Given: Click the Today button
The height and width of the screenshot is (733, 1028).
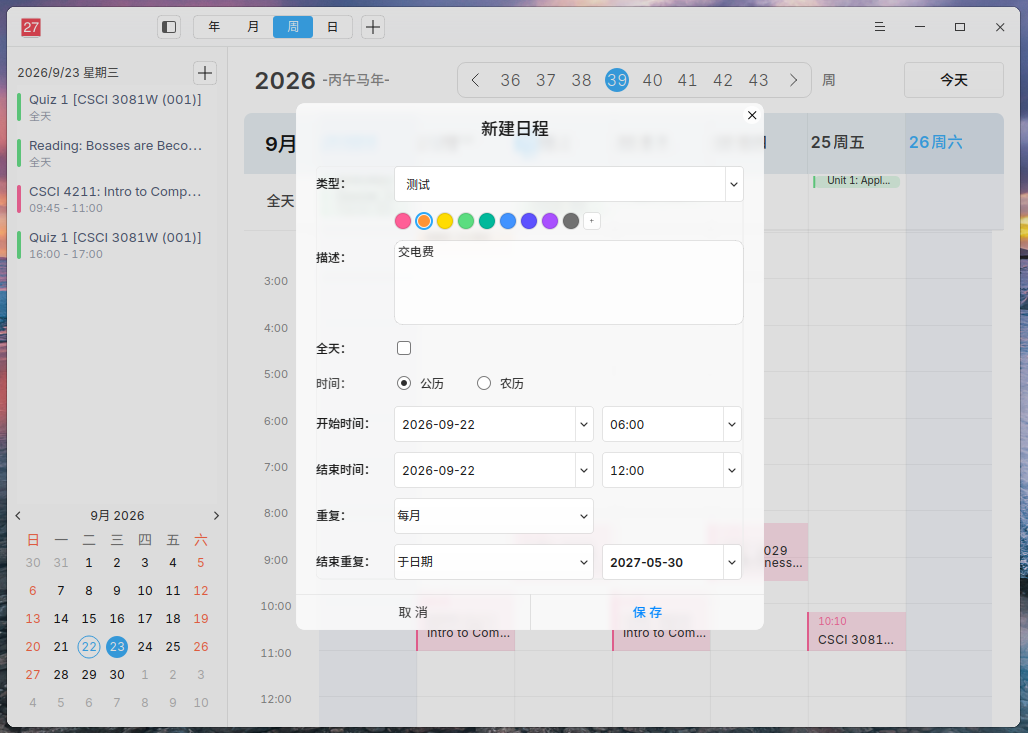Looking at the screenshot, I should click(953, 80).
